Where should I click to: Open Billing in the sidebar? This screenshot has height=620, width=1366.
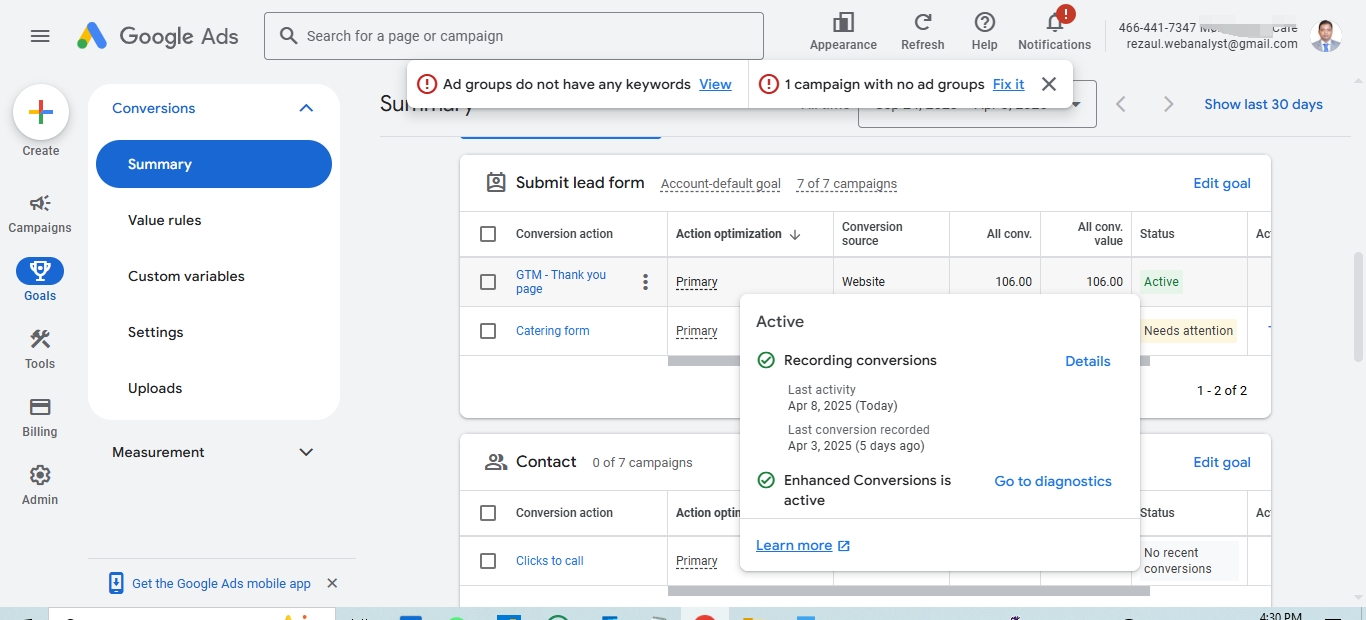coord(40,417)
